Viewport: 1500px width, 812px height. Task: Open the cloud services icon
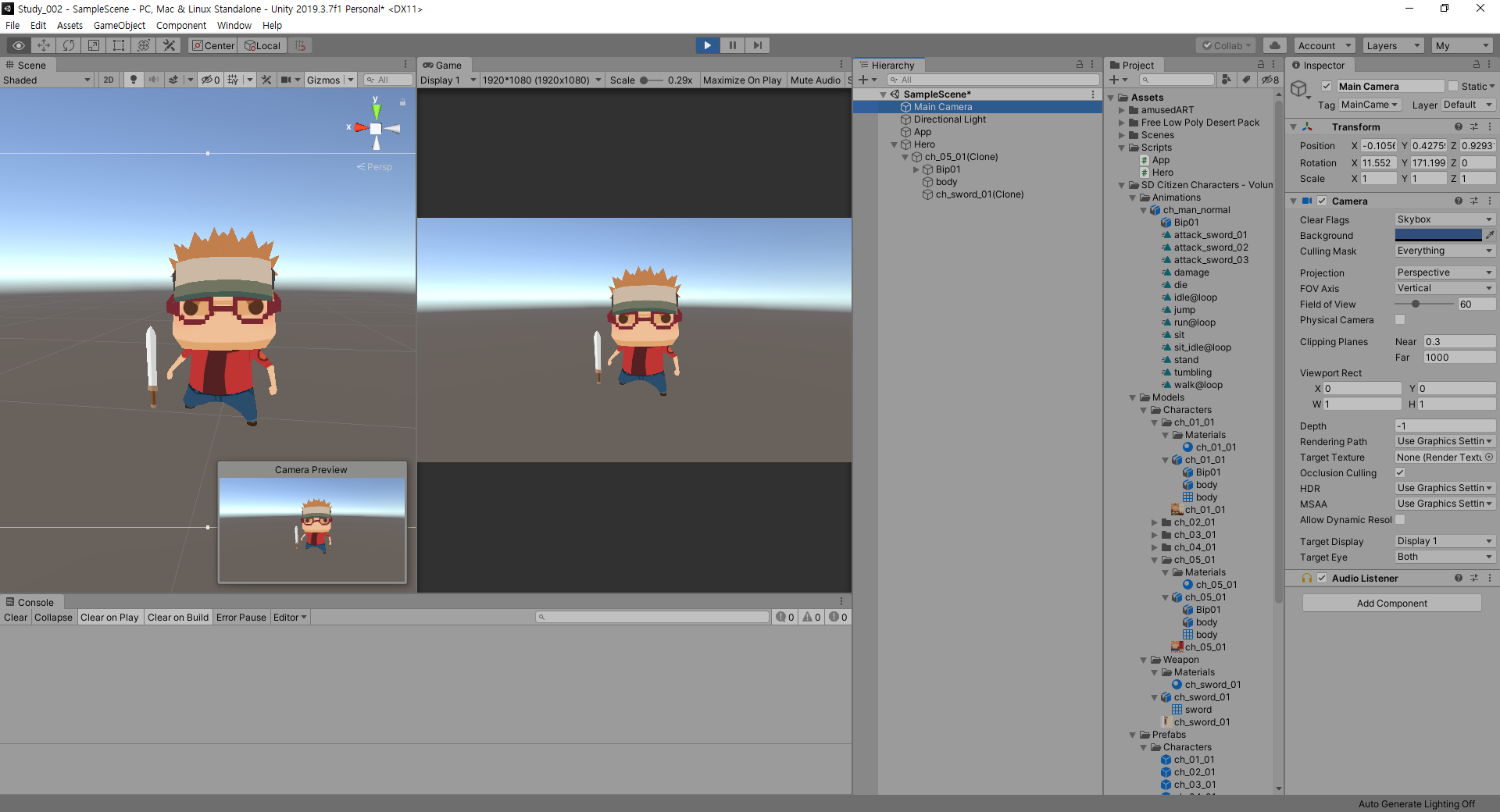tap(1275, 45)
